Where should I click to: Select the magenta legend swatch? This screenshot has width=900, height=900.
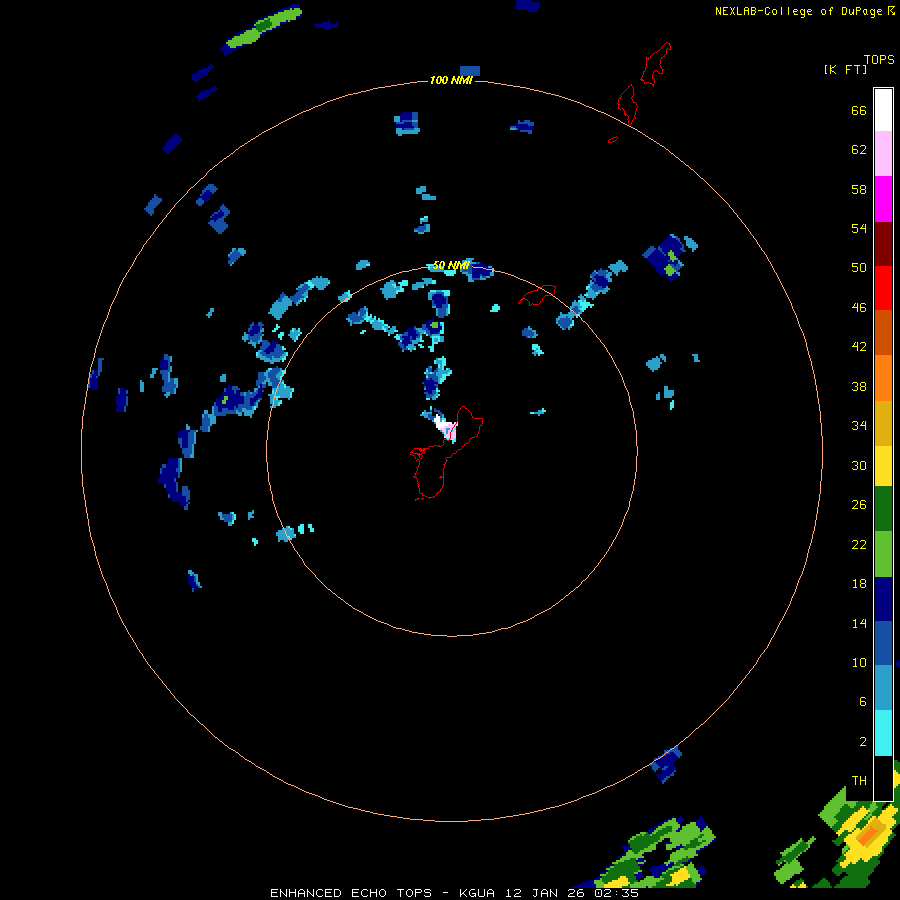(x=883, y=199)
